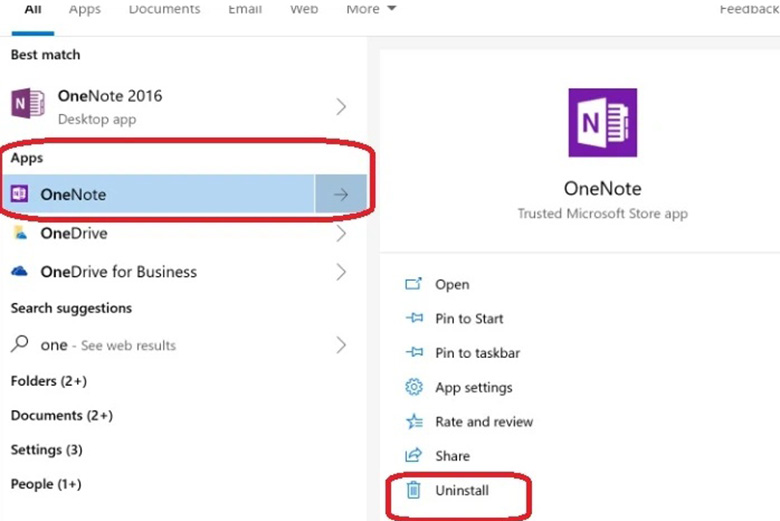Click the 'Desktop app' subtitle
The width and height of the screenshot is (780, 521).
(x=97, y=119)
